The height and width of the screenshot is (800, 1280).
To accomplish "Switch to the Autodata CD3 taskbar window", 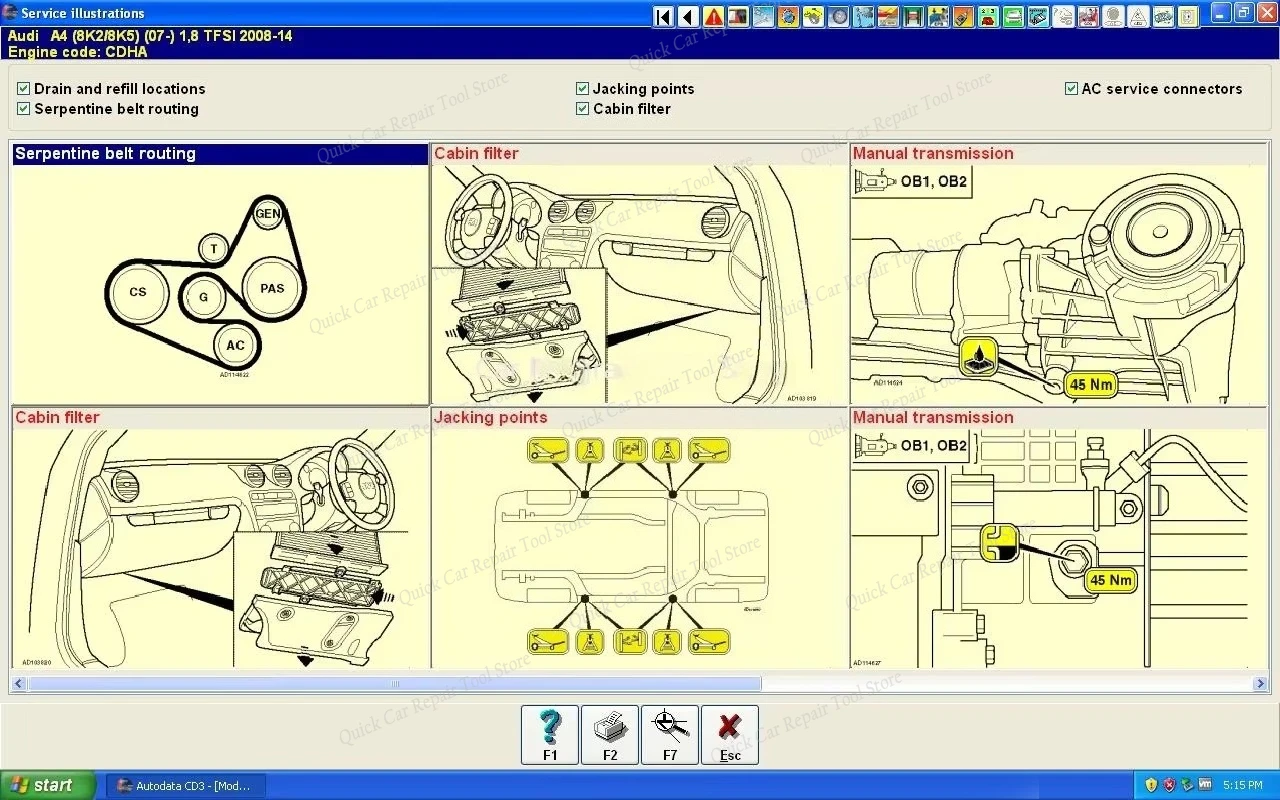I will pos(185,785).
